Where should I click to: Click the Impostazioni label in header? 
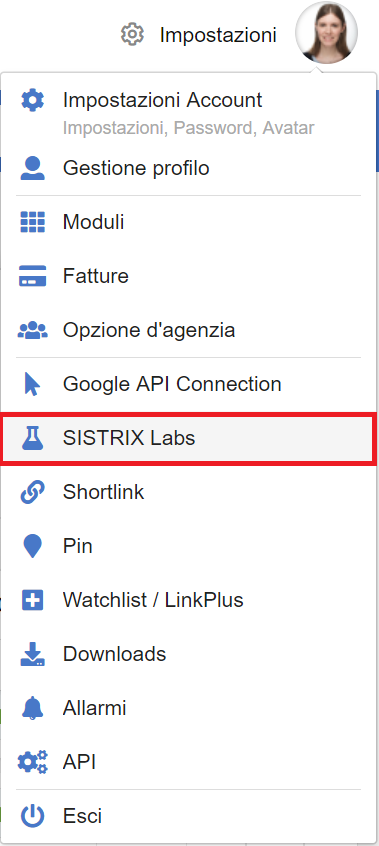(x=218, y=35)
